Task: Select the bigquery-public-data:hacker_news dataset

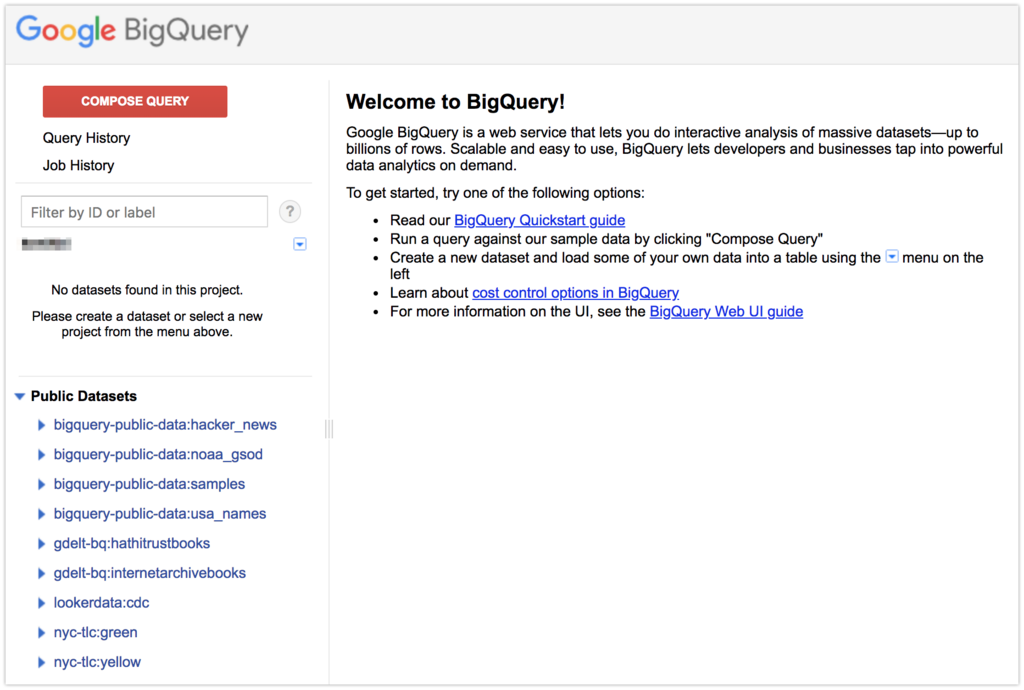Action: coord(165,425)
